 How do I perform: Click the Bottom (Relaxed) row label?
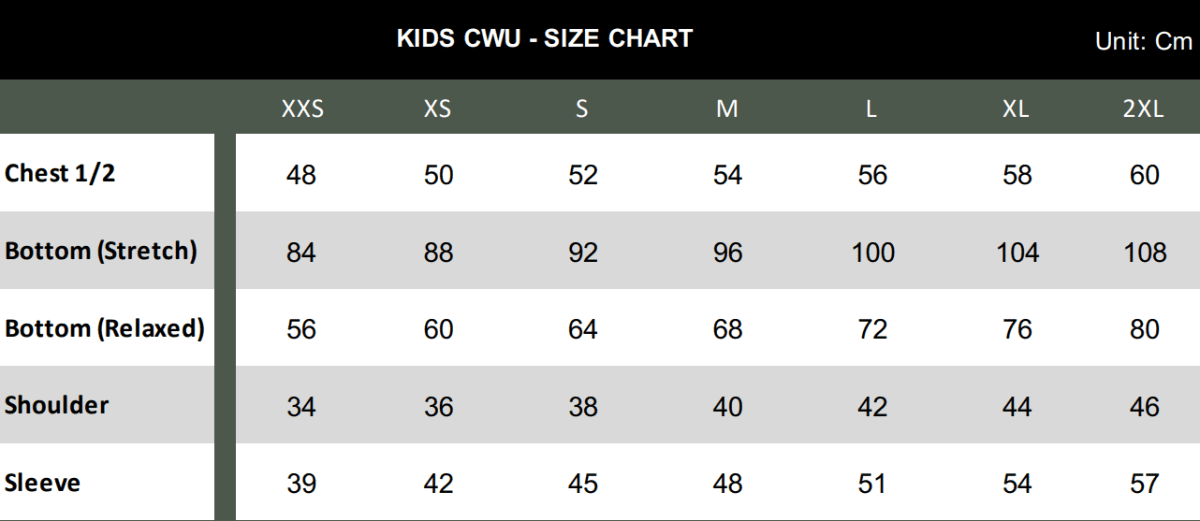[104, 328]
